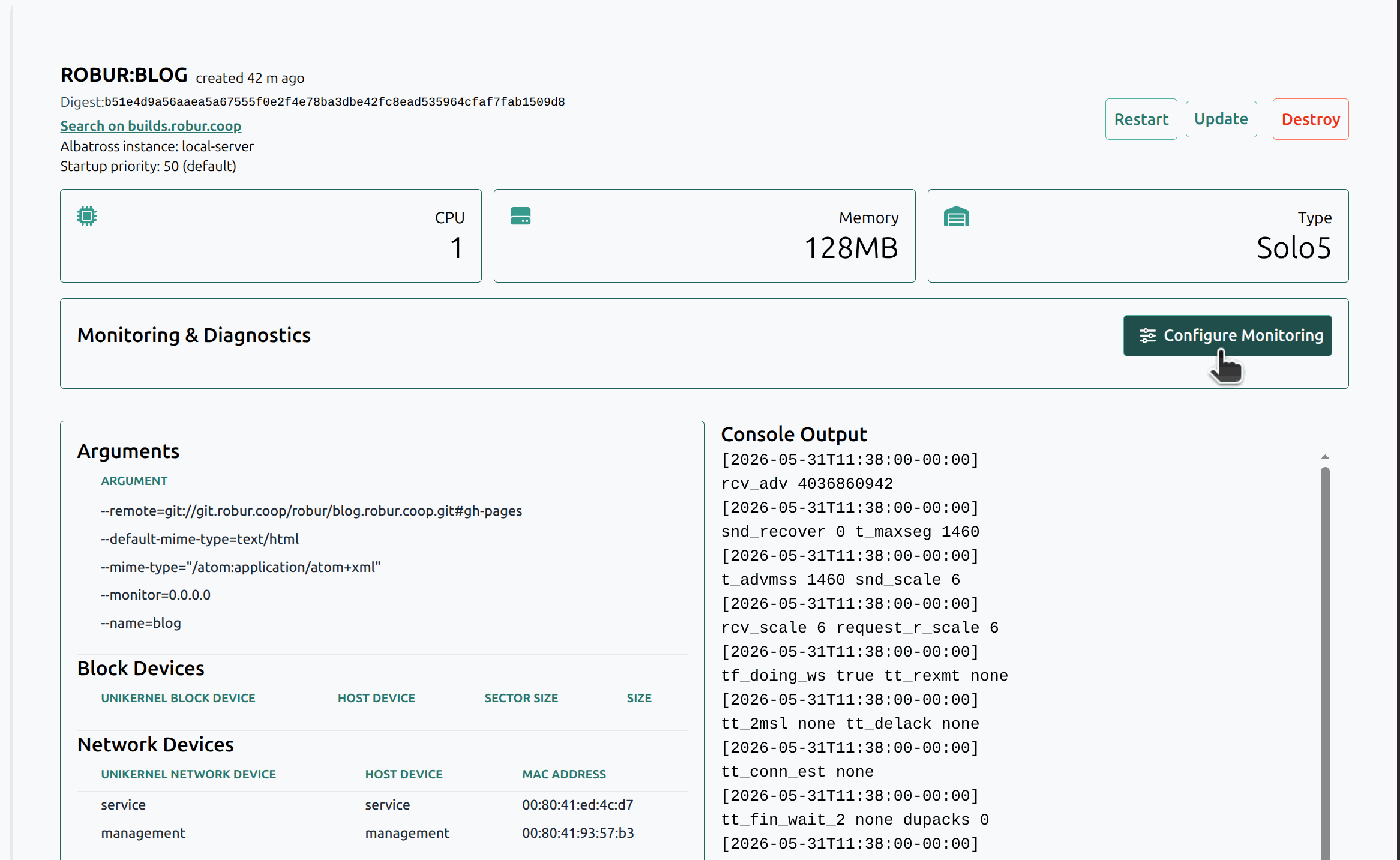The width and height of the screenshot is (1400, 860).
Task: Click the management unikernel network device cell
Action: click(143, 833)
